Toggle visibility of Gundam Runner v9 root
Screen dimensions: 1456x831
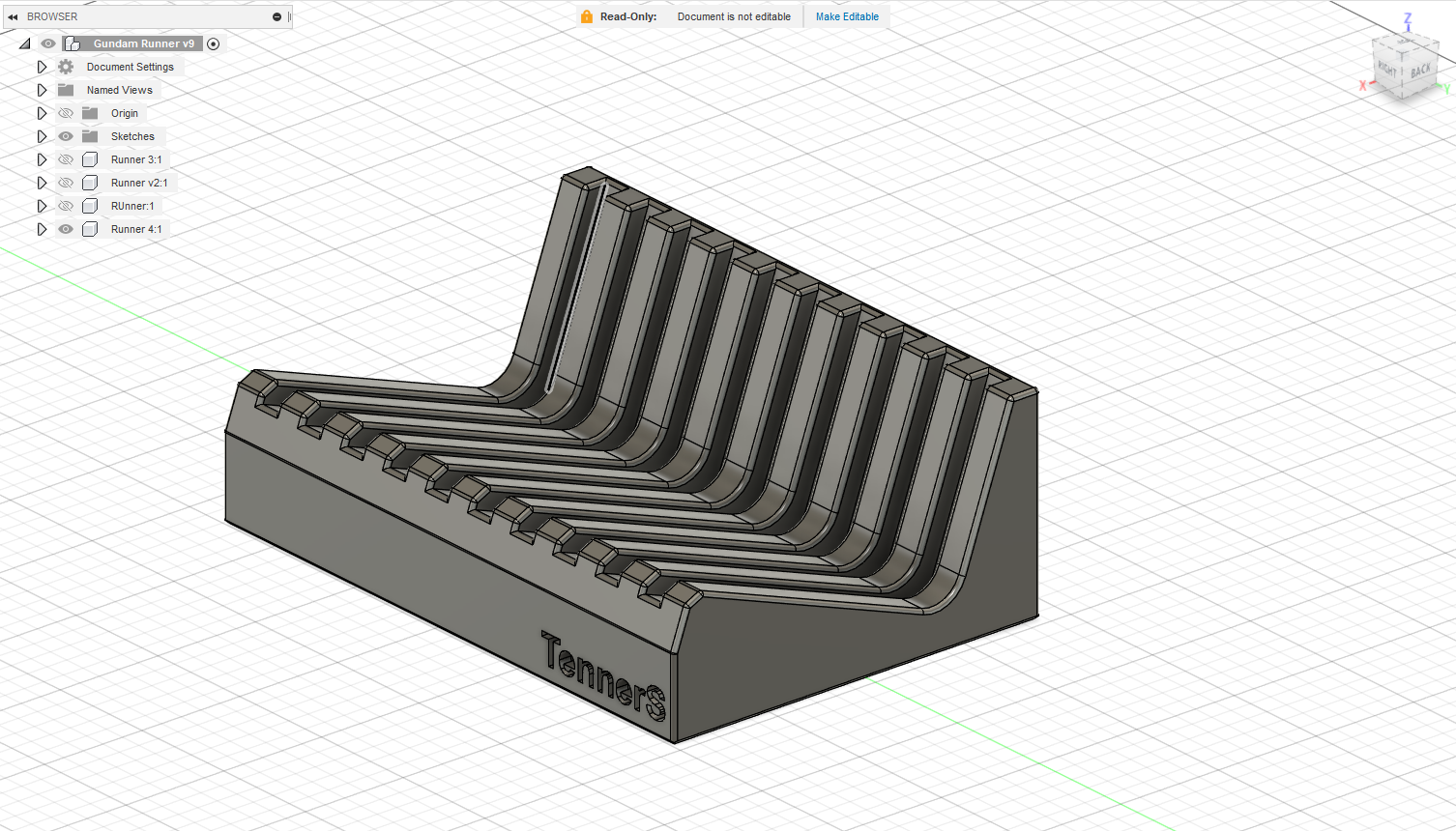pyautogui.click(x=47, y=43)
